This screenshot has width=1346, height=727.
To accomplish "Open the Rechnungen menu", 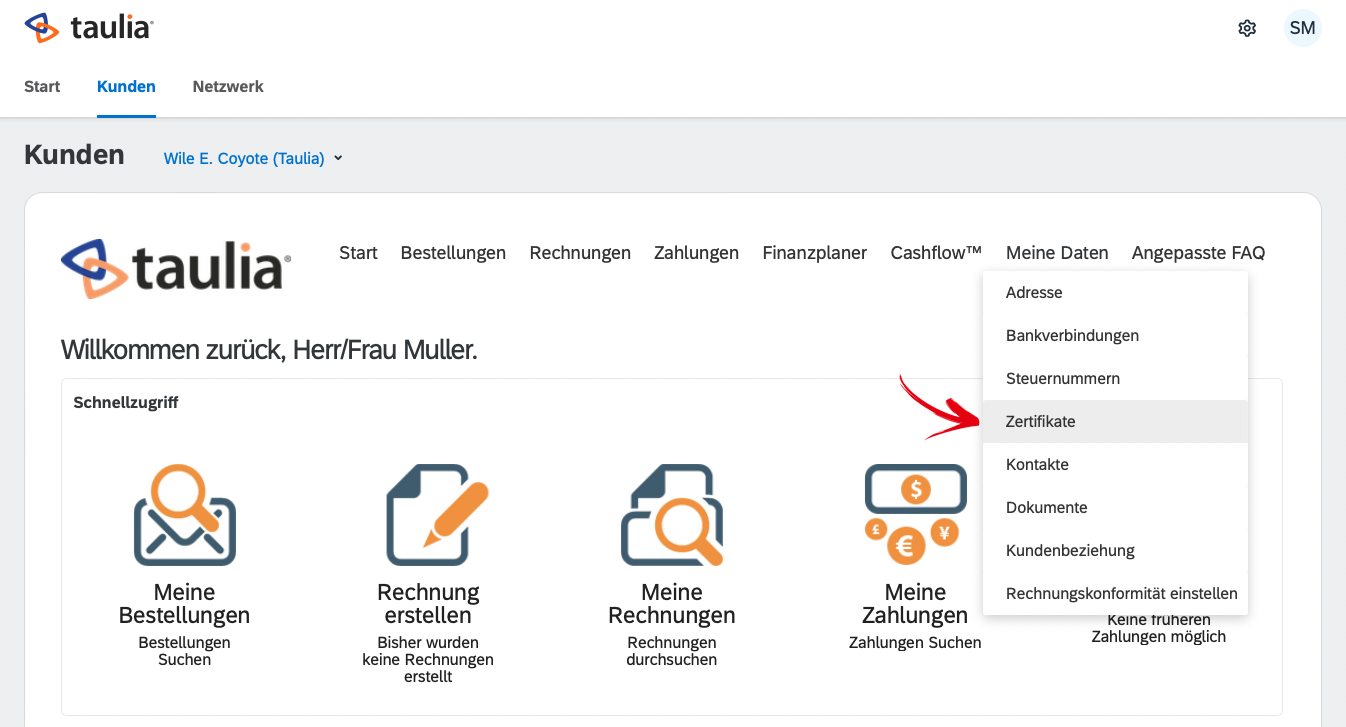I will pos(580,253).
